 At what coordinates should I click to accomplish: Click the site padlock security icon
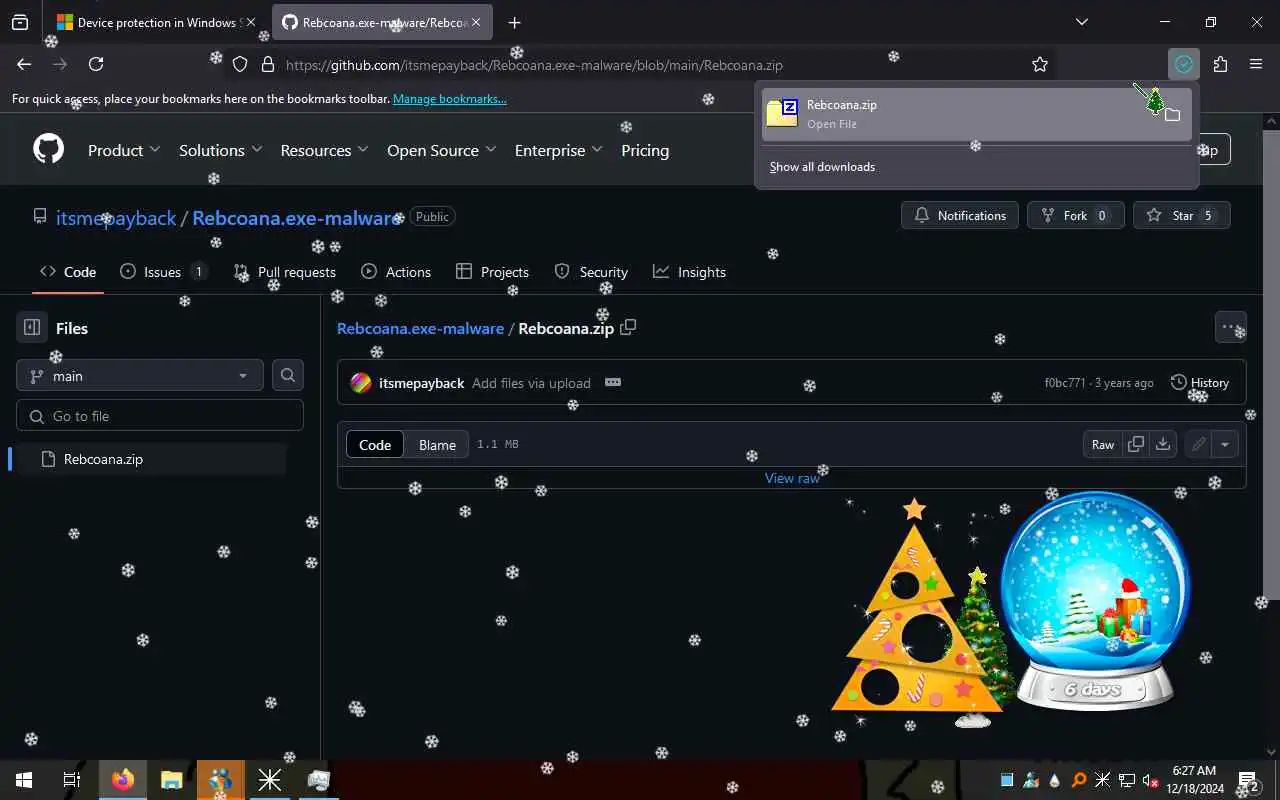click(x=267, y=64)
